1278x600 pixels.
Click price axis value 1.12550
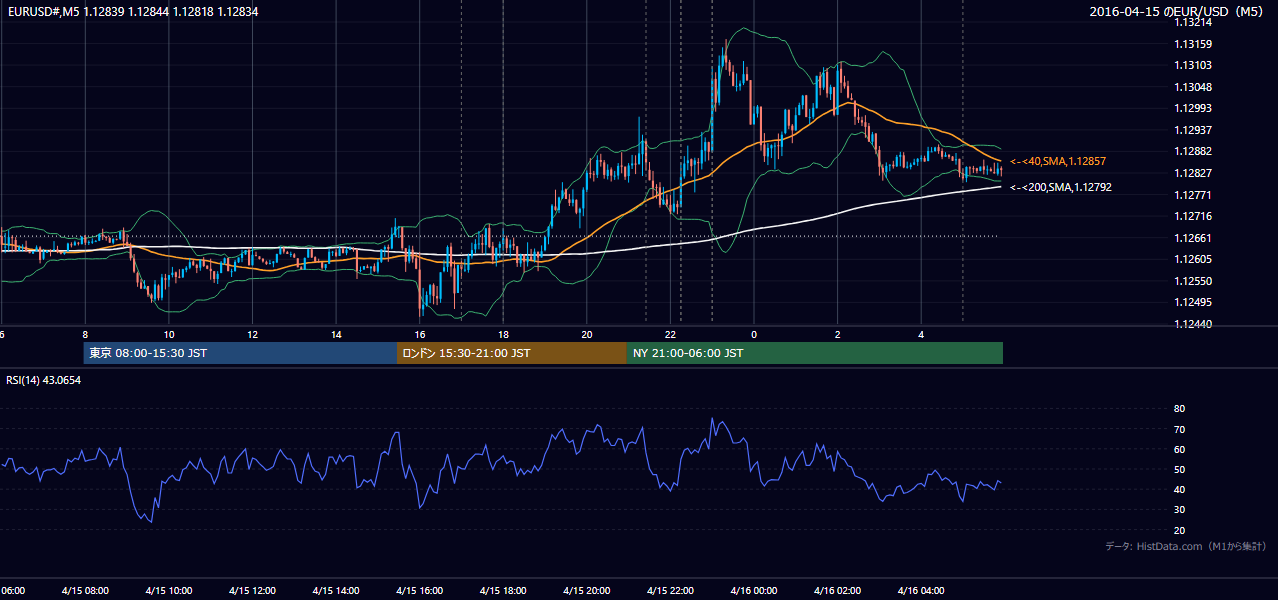[1192, 281]
